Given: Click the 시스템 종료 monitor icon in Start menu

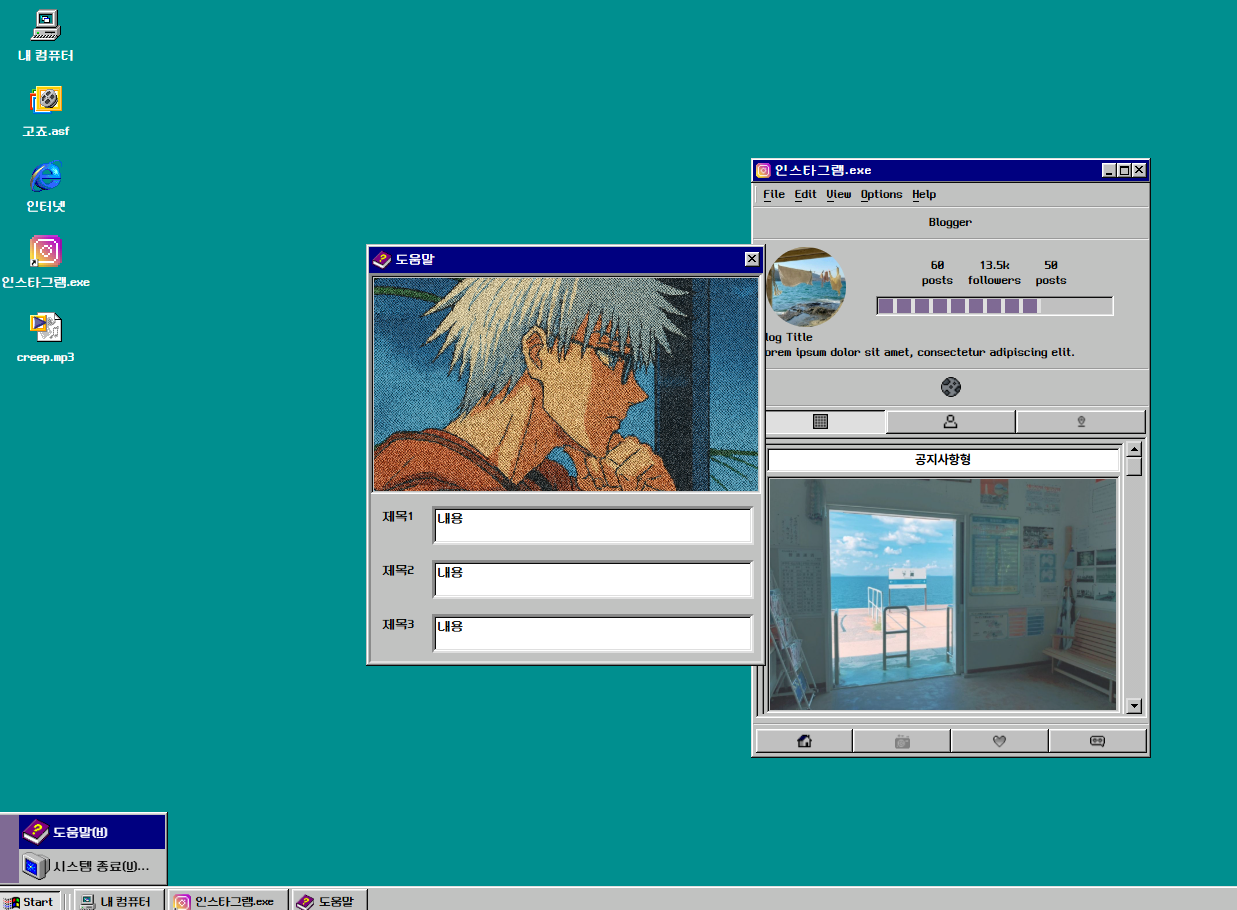Looking at the screenshot, I should 36,866.
